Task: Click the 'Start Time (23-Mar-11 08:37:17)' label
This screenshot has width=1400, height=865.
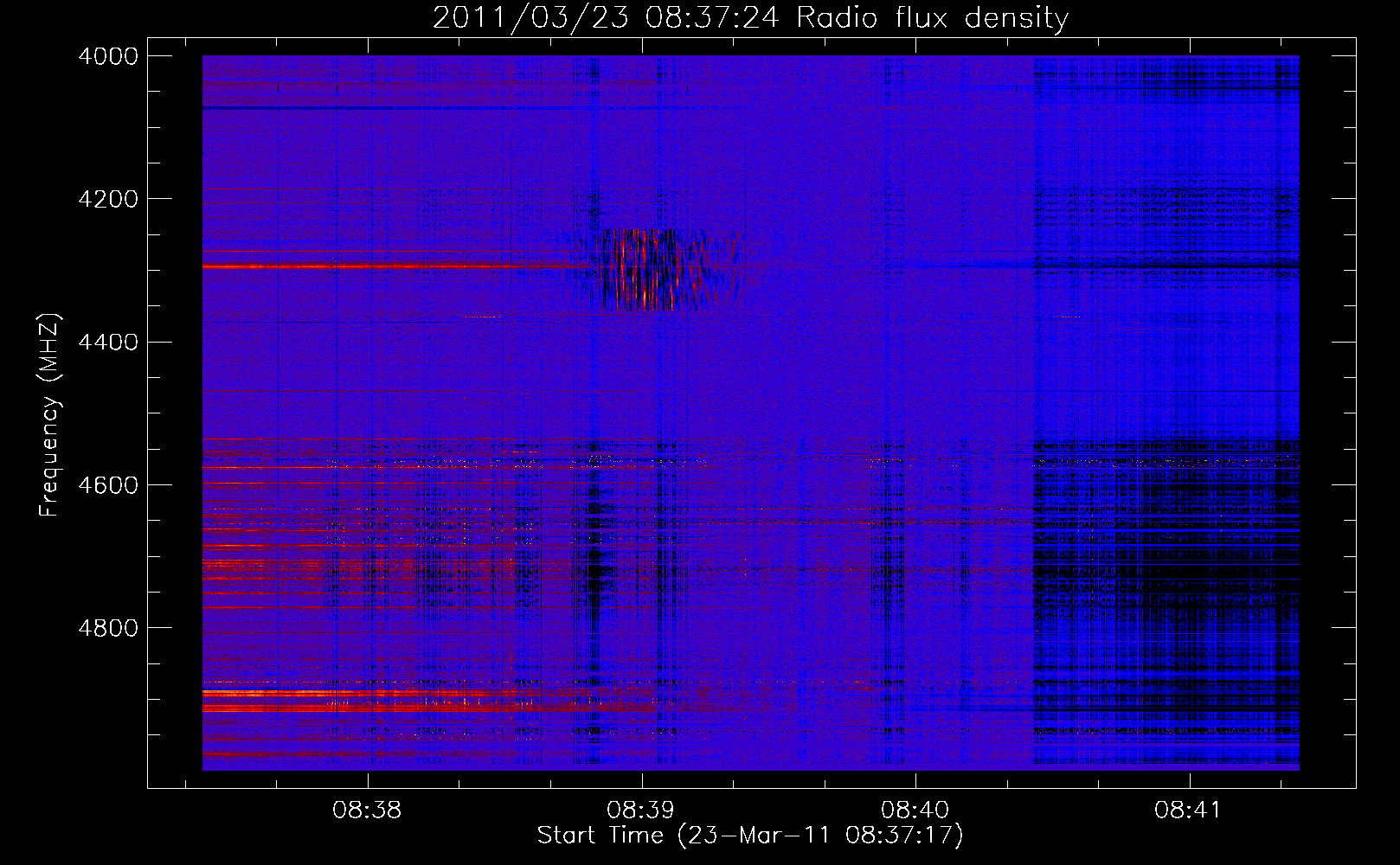Action: tap(750, 836)
